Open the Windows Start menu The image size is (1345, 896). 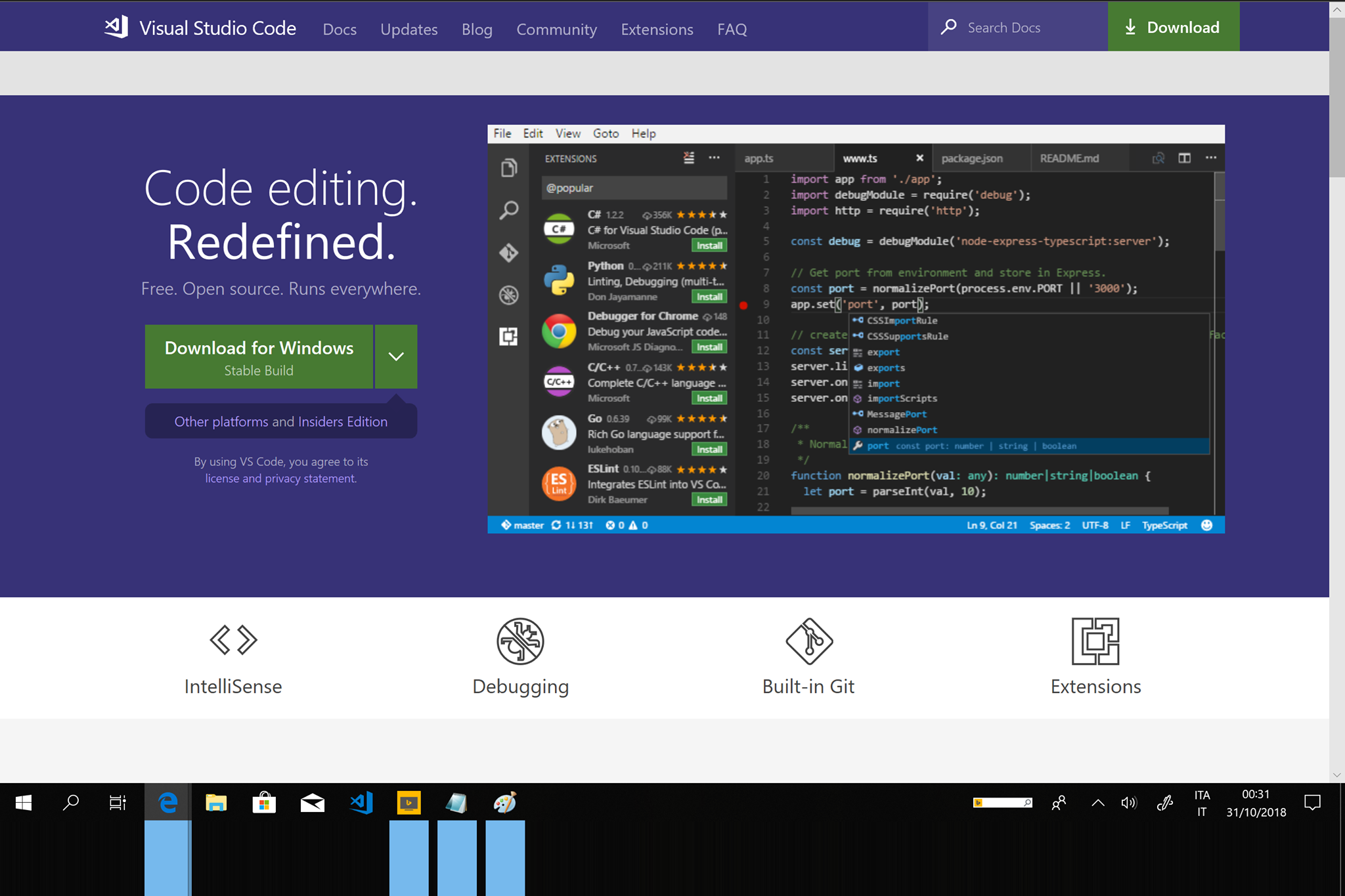tap(24, 802)
